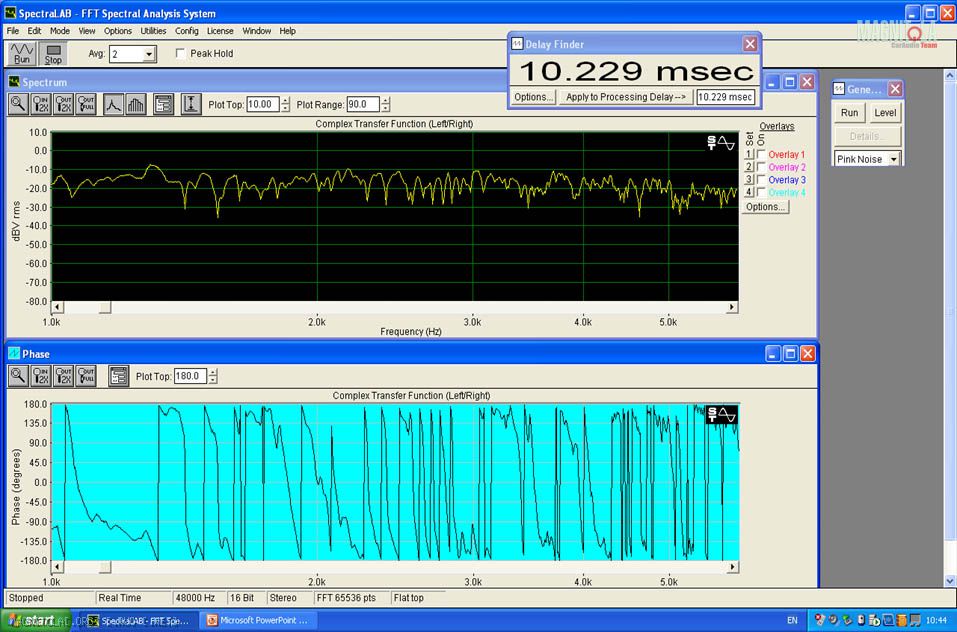Click the ST marker icon on Phase plot
This screenshot has width=957, height=632.
pos(721,415)
